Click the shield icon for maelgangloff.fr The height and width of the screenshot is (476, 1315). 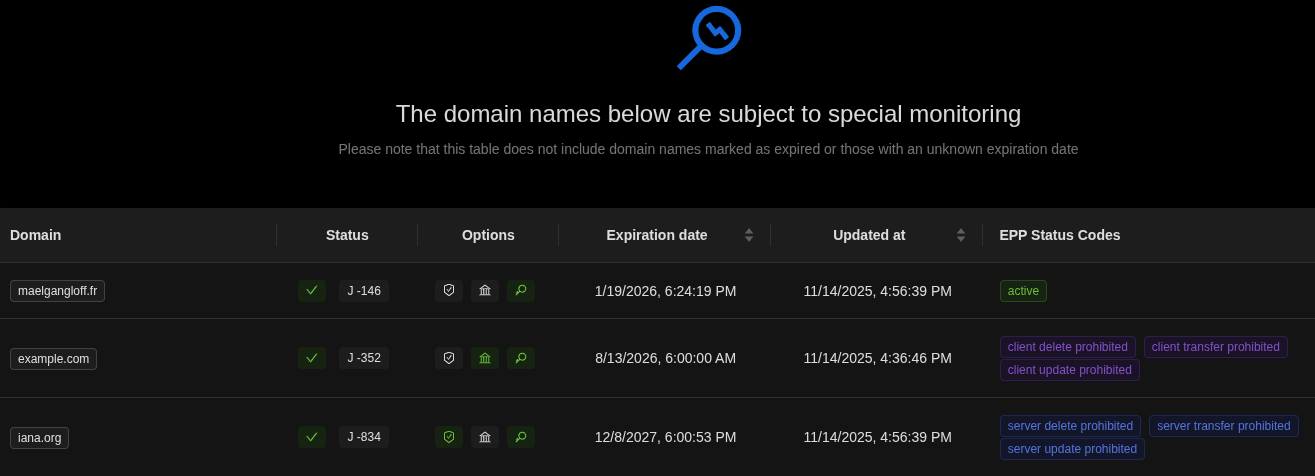[x=449, y=291]
